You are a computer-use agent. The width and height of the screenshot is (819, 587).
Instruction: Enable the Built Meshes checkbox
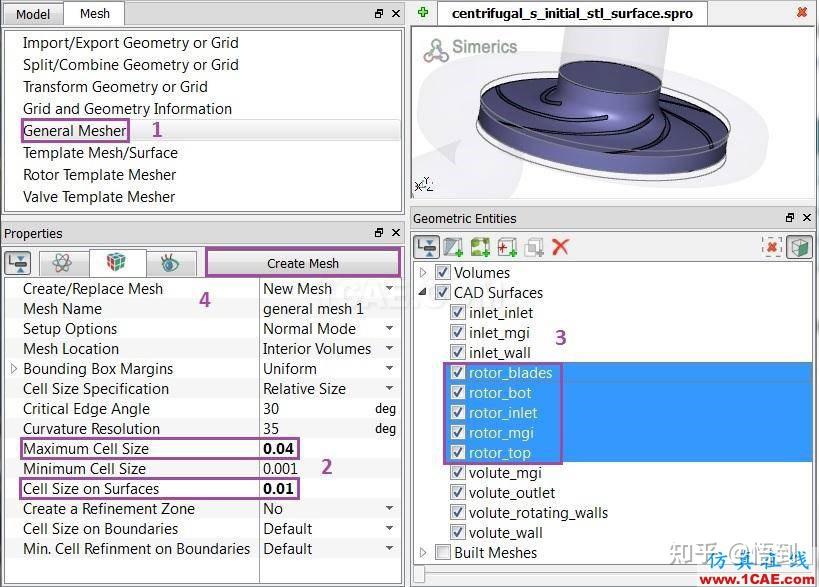(x=443, y=553)
